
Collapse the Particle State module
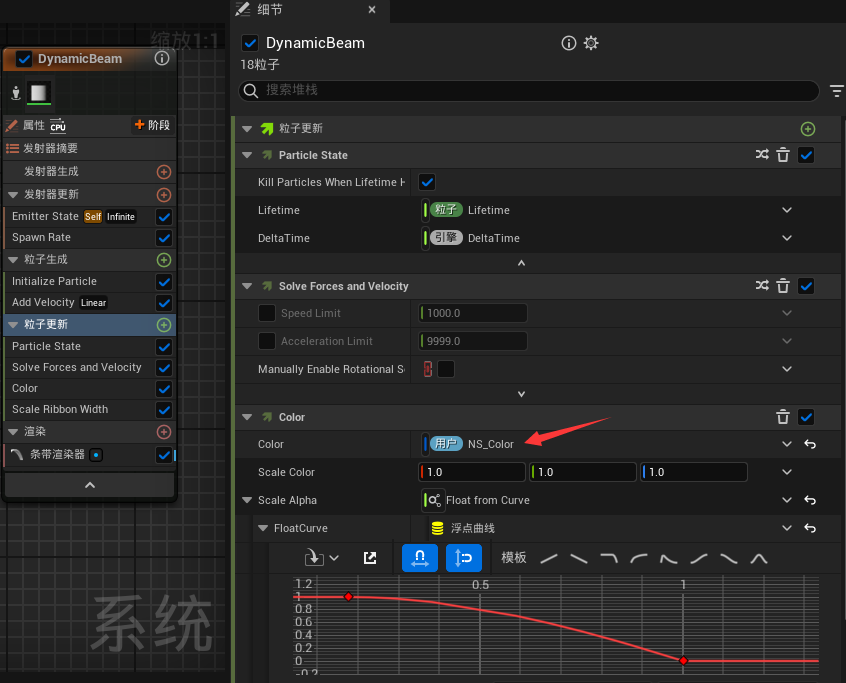tap(247, 155)
